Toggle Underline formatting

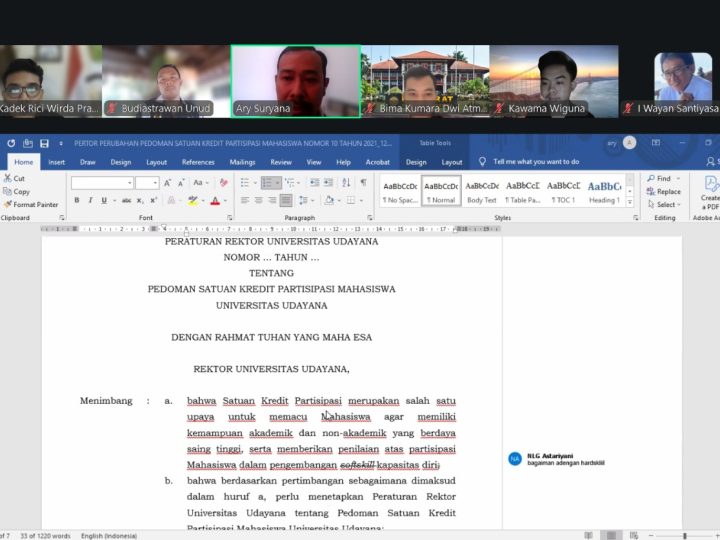click(104, 200)
